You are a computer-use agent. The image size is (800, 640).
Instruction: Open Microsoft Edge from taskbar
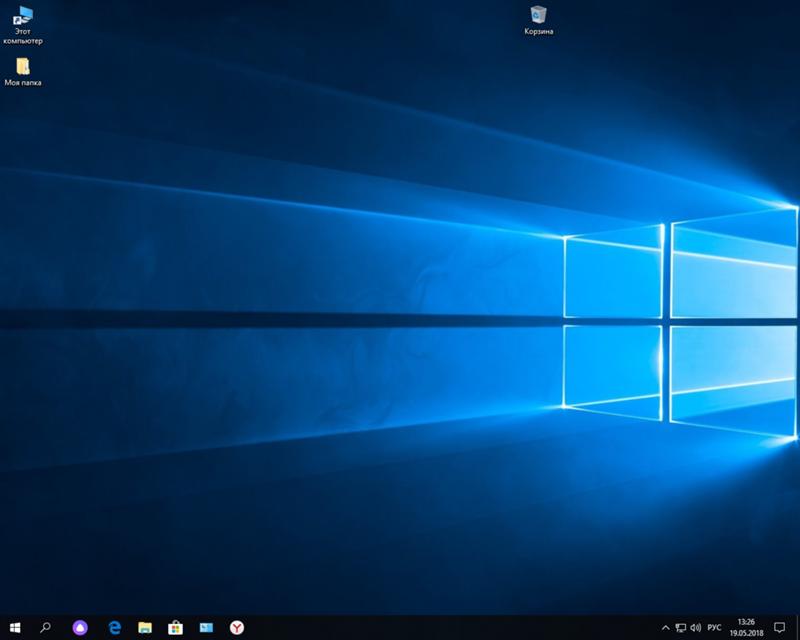(x=115, y=628)
